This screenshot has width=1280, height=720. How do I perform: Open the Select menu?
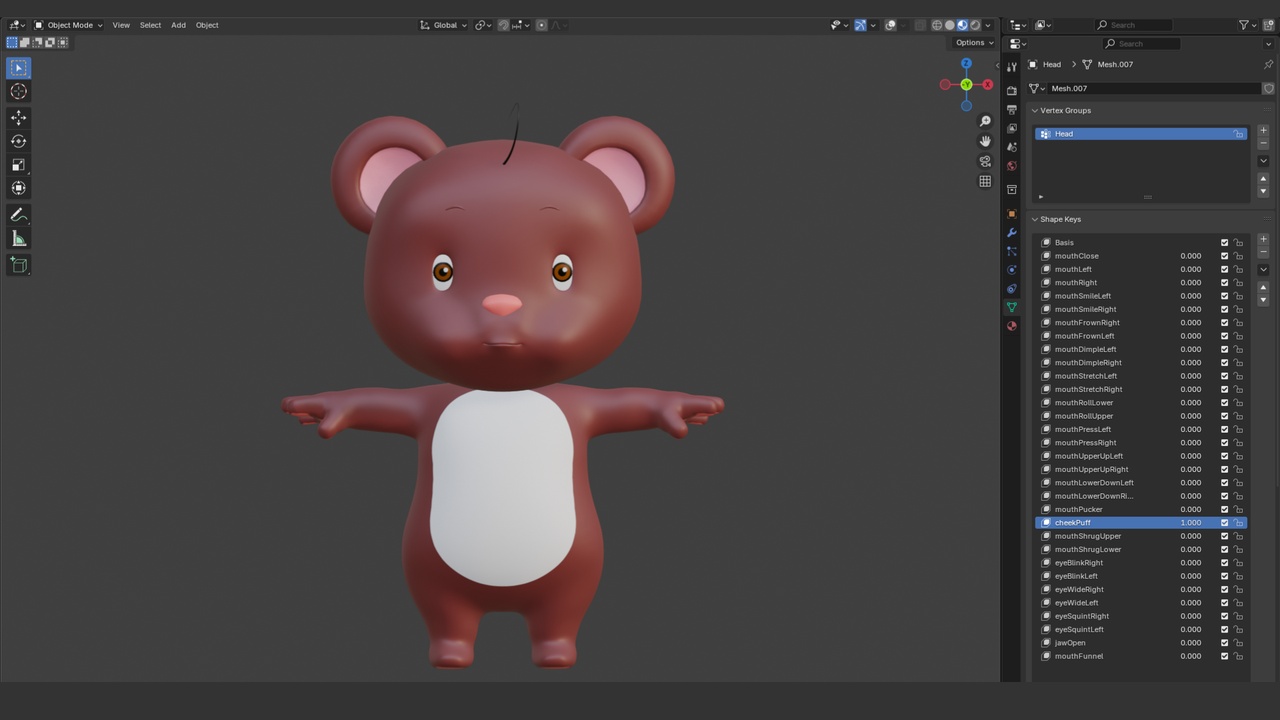point(150,25)
